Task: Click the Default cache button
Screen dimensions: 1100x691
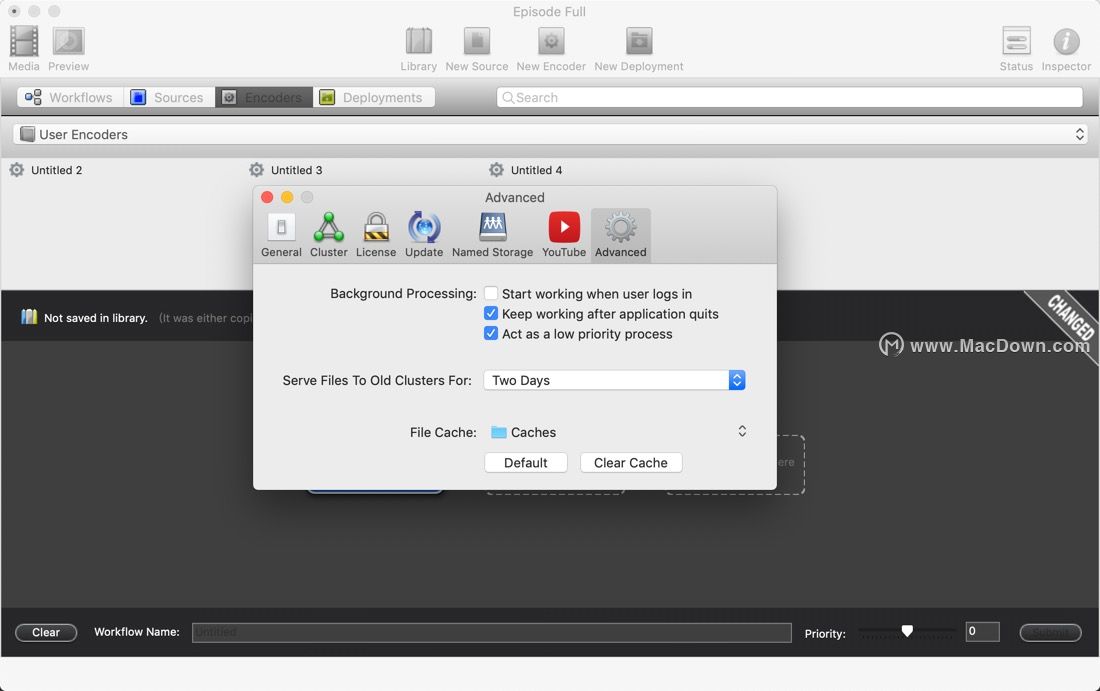Action: pyautogui.click(x=525, y=462)
